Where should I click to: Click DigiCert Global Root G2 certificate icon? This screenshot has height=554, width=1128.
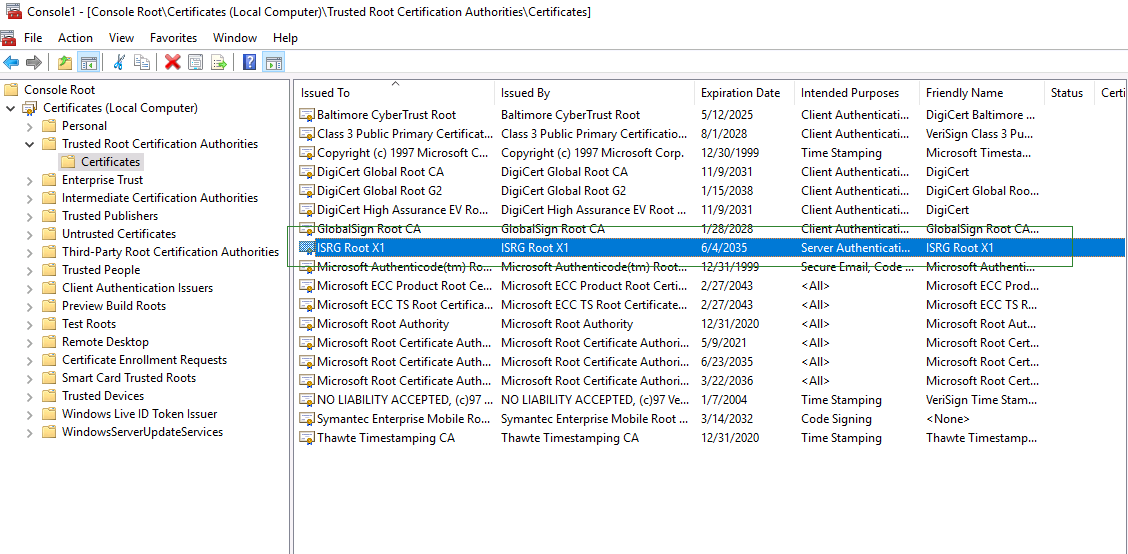pos(307,191)
